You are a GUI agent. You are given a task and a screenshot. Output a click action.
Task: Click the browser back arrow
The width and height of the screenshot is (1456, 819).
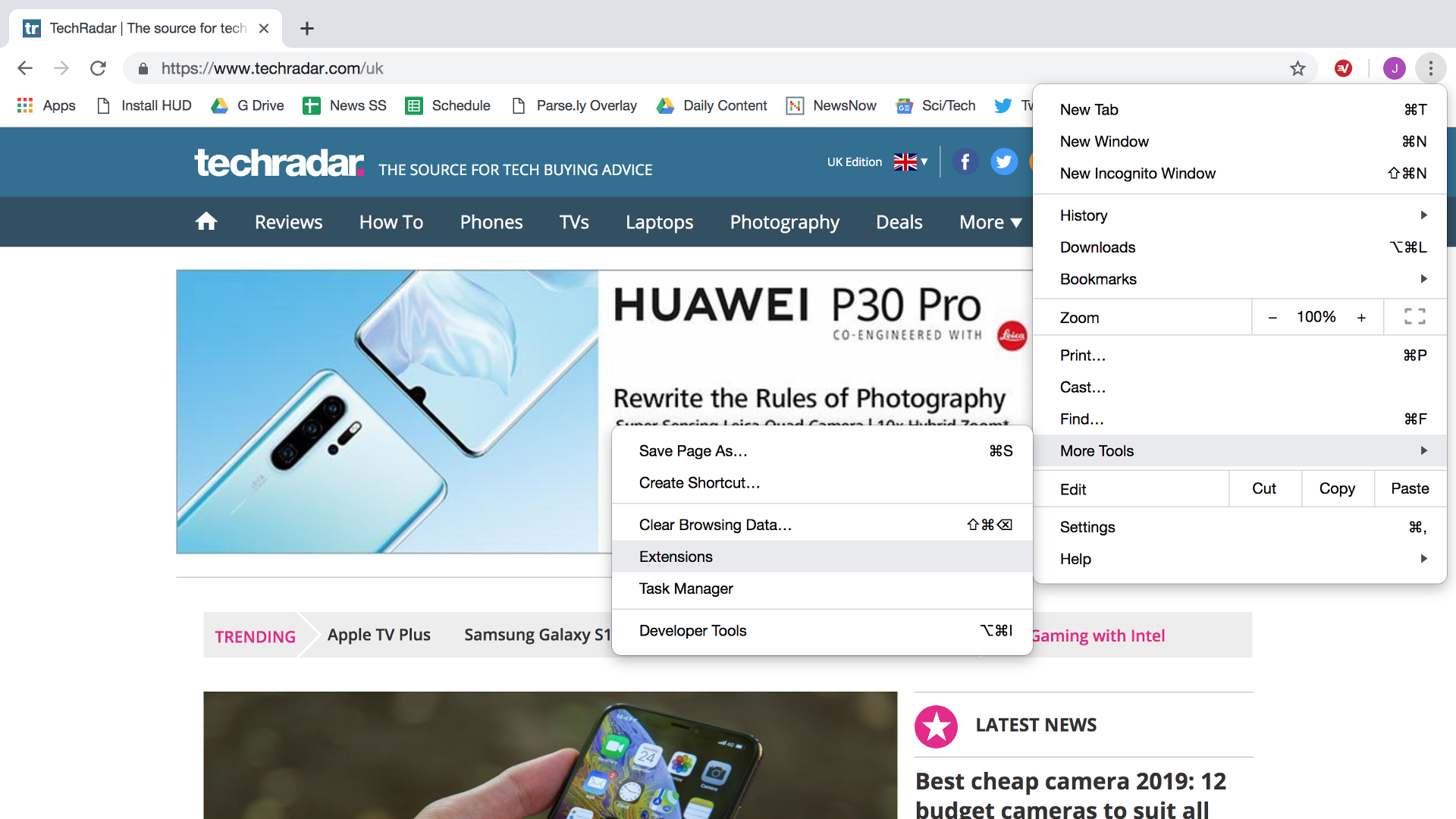[x=25, y=68]
